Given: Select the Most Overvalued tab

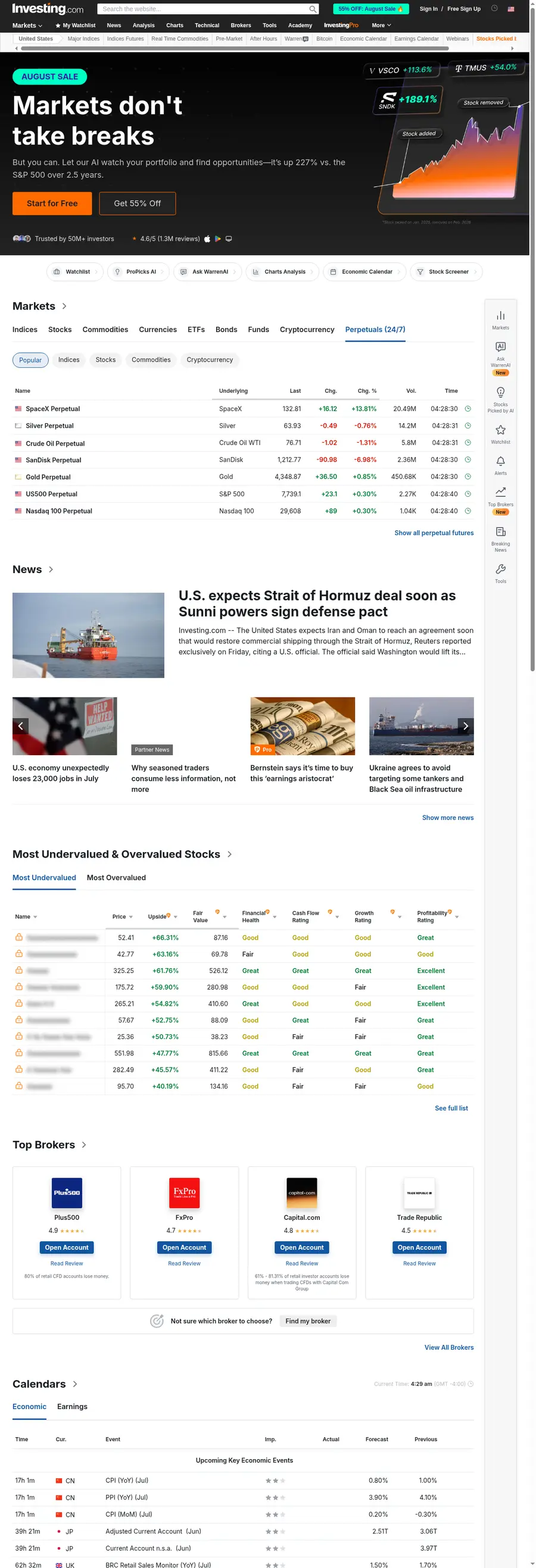Looking at the screenshot, I should pos(116,878).
